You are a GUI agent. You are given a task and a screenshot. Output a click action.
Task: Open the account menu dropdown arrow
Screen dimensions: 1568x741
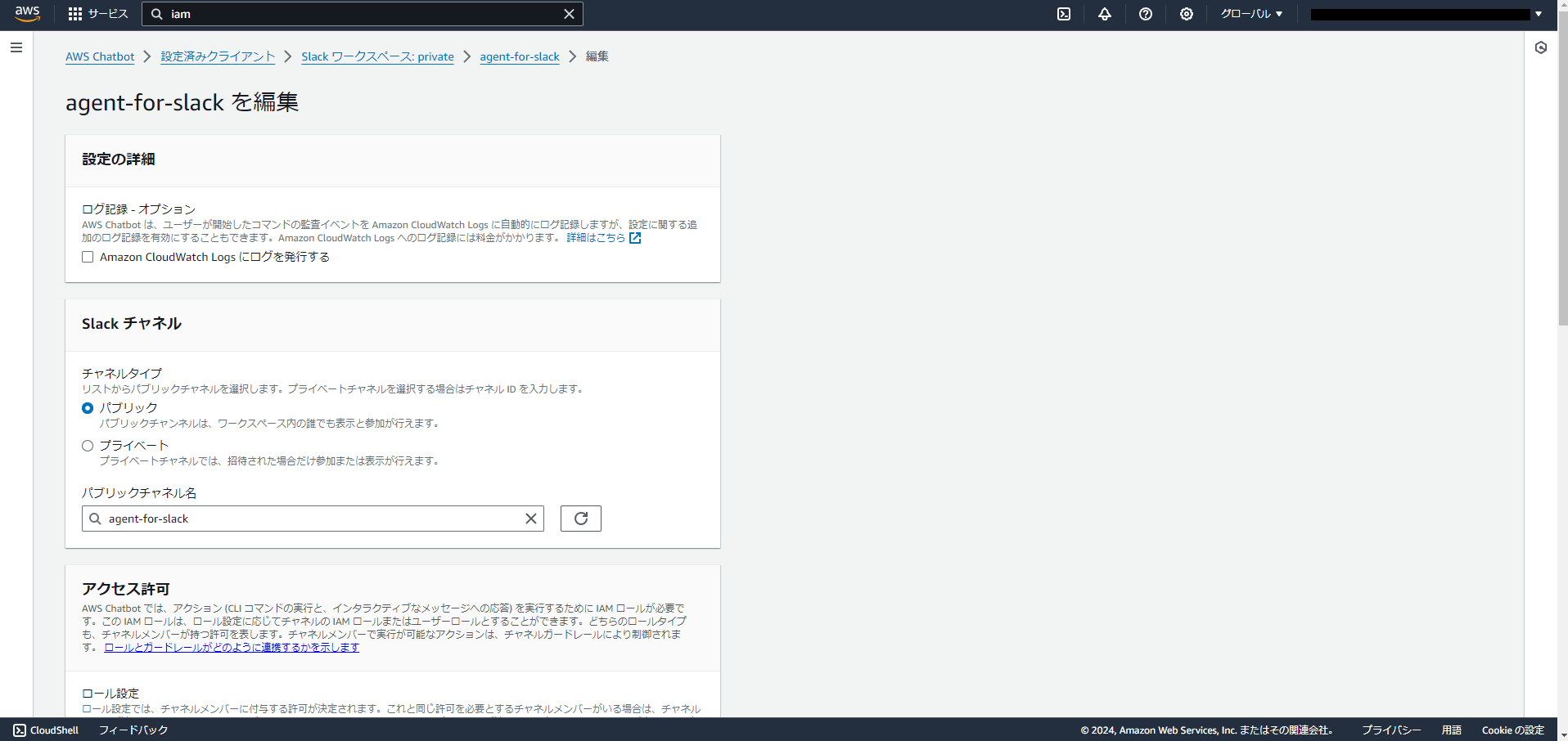tap(1539, 14)
